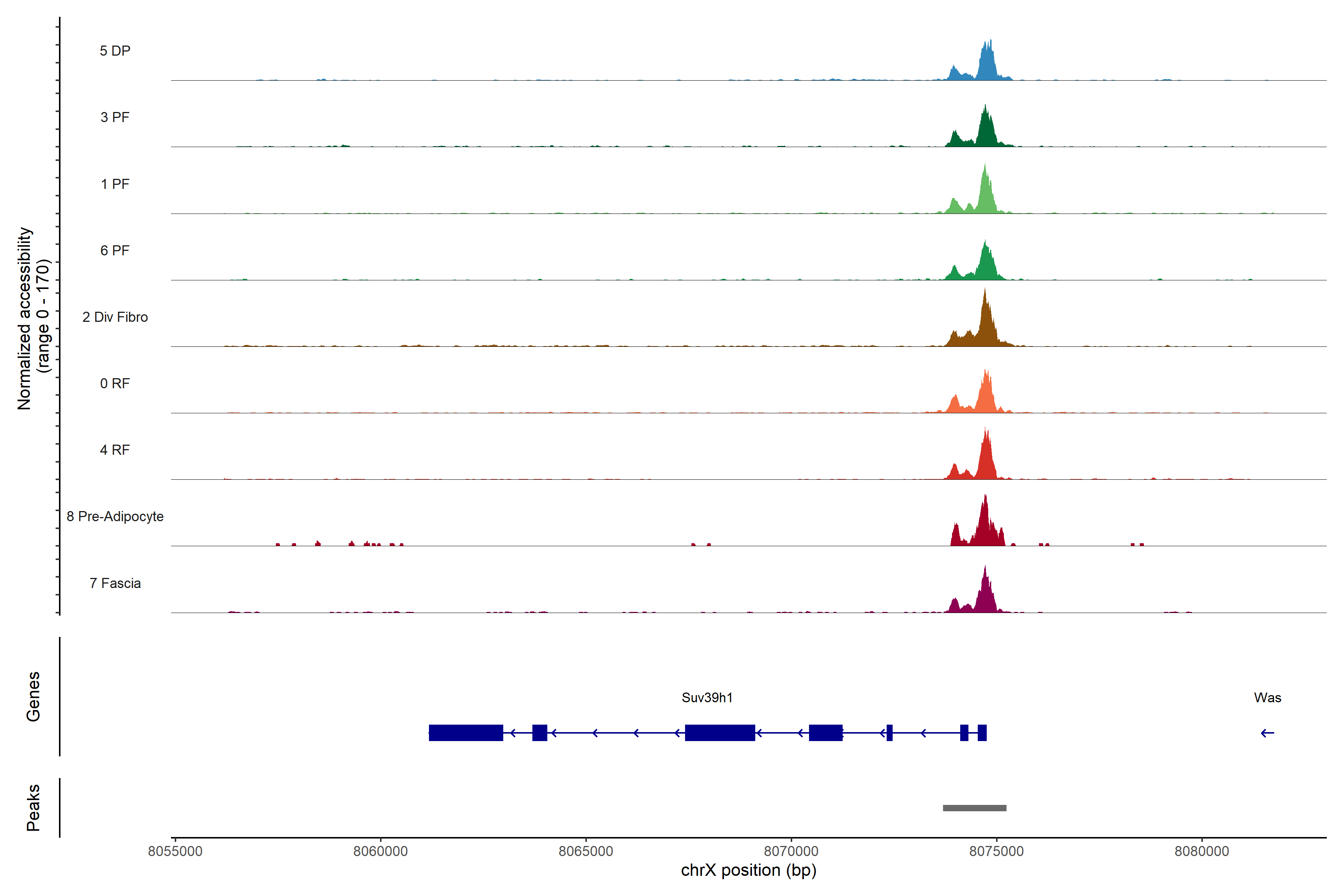
Task: Click the 8055000 x-axis tick label
Action: pyautogui.click(x=175, y=852)
